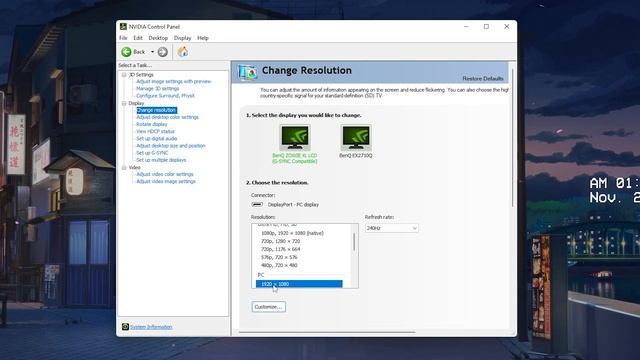Select 1080p, 1920 × 1080 (native) resolution
Viewport: 640px width, 360px height.
pos(292,233)
